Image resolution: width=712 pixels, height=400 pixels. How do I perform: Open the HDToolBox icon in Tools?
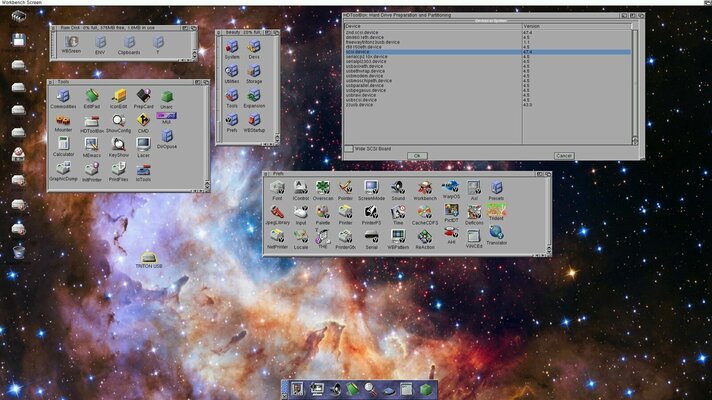coord(91,121)
